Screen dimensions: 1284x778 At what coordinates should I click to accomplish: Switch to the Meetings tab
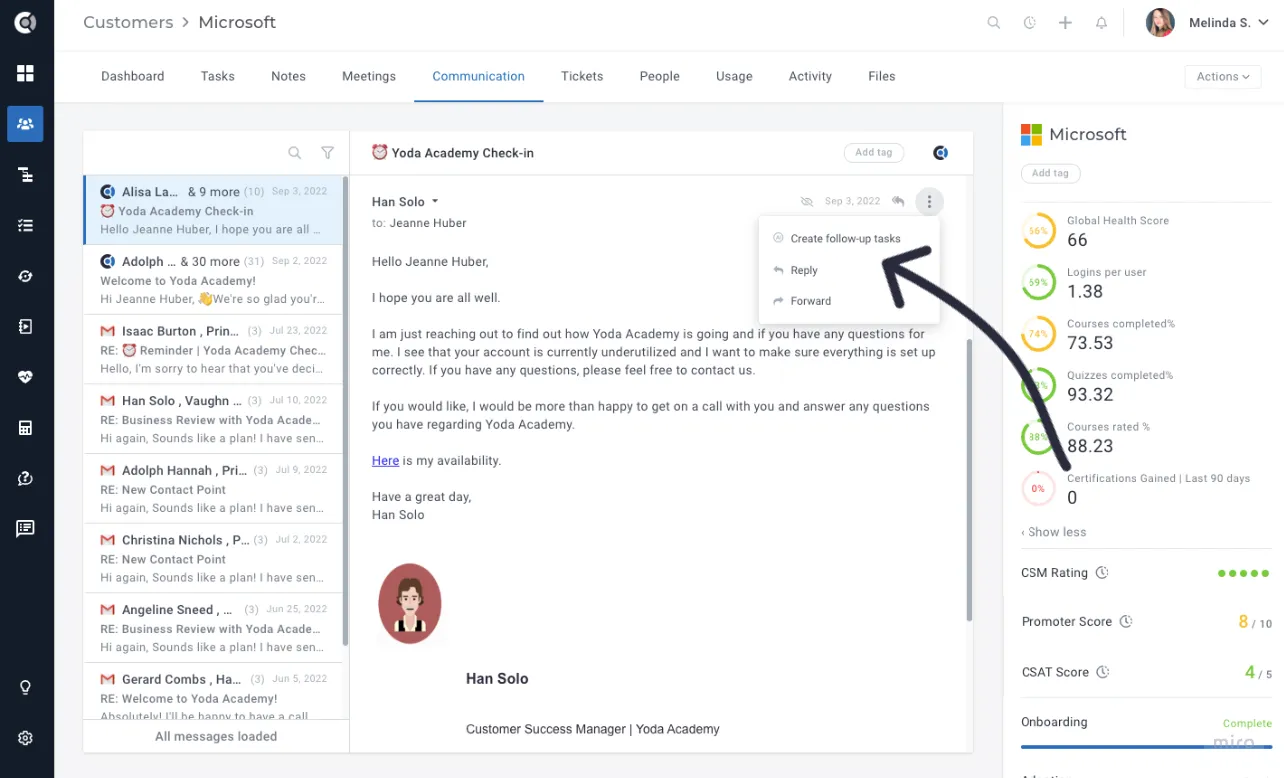369,76
